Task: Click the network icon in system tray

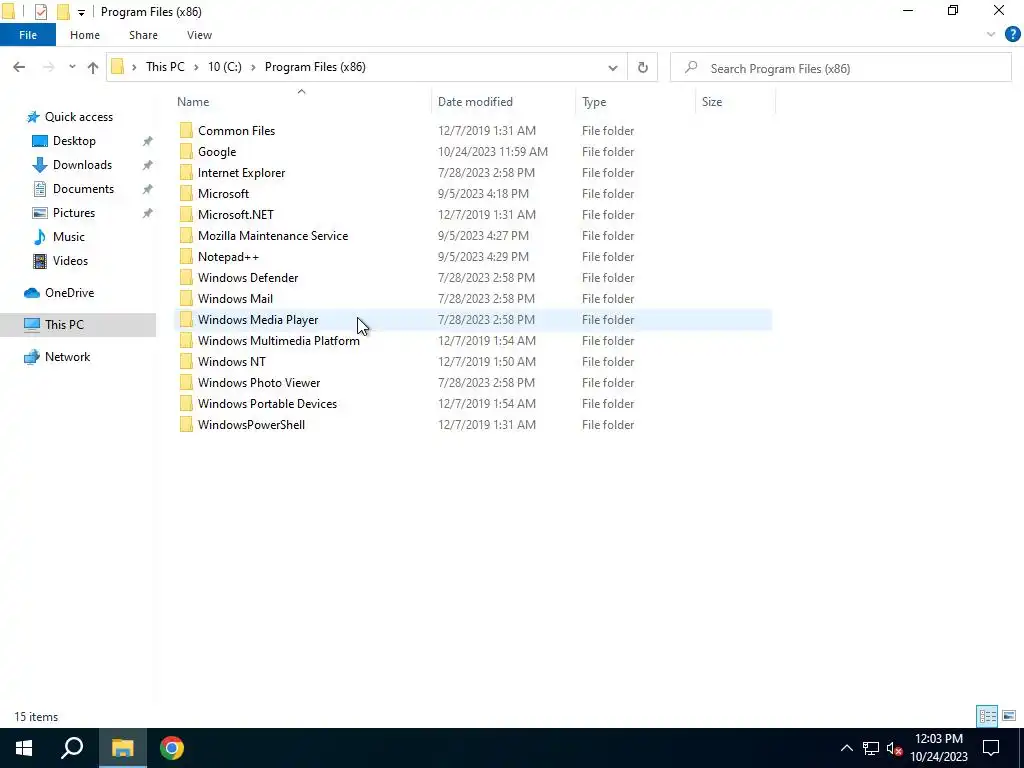Action: click(x=871, y=748)
